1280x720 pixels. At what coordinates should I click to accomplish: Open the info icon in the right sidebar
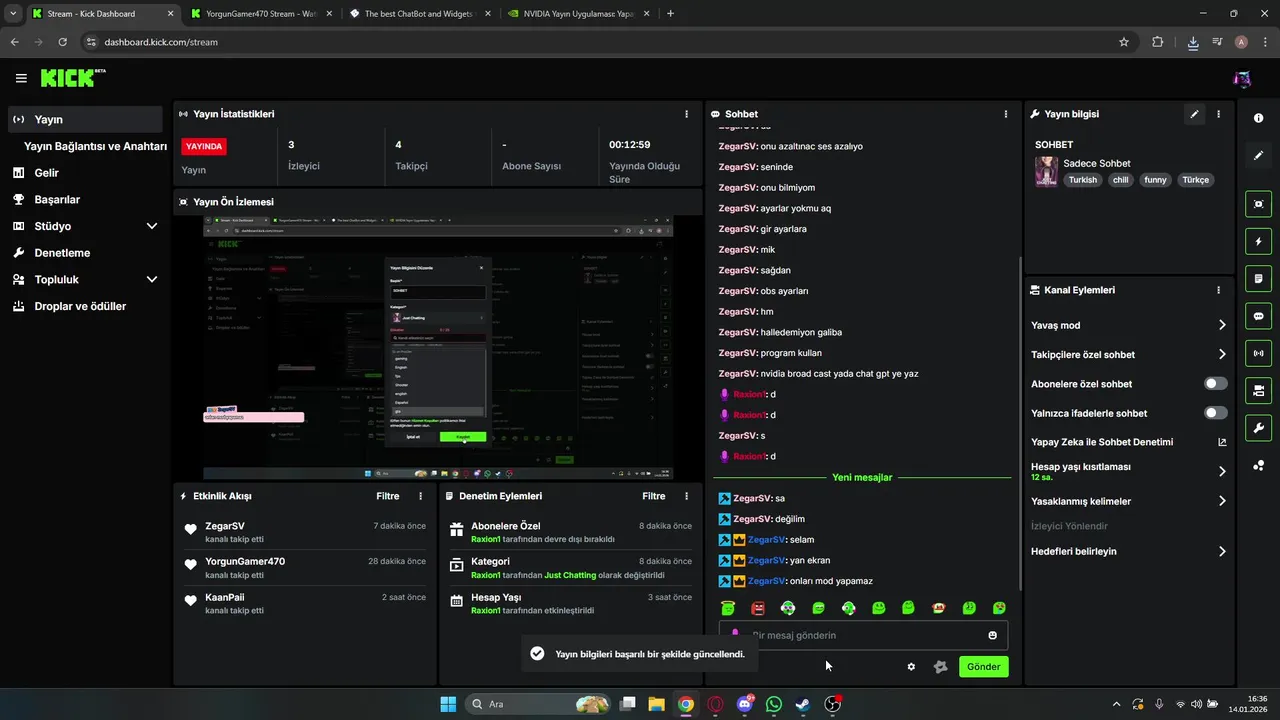pyautogui.click(x=1258, y=118)
